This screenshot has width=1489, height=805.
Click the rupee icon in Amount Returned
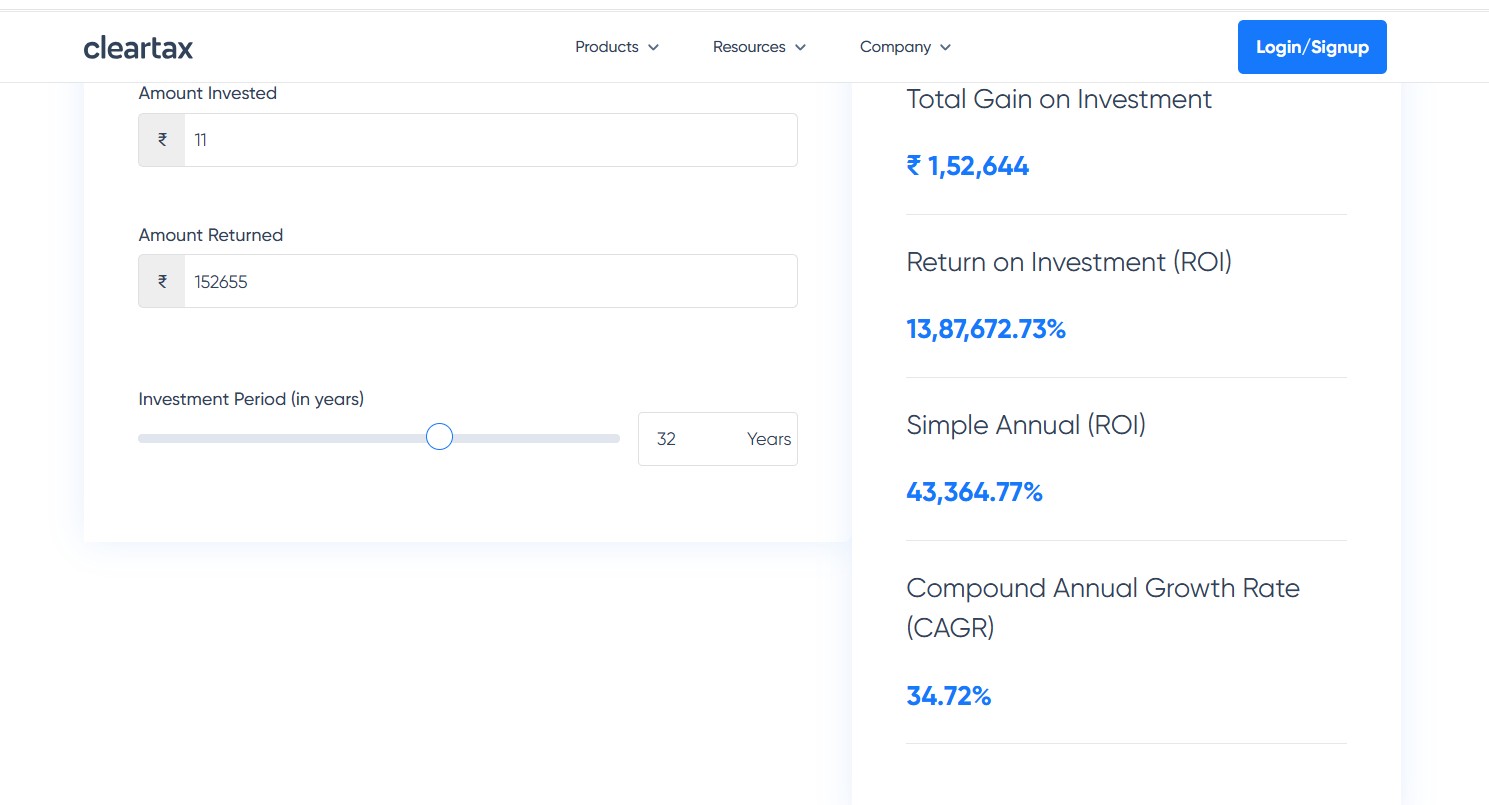click(x=162, y=282)
